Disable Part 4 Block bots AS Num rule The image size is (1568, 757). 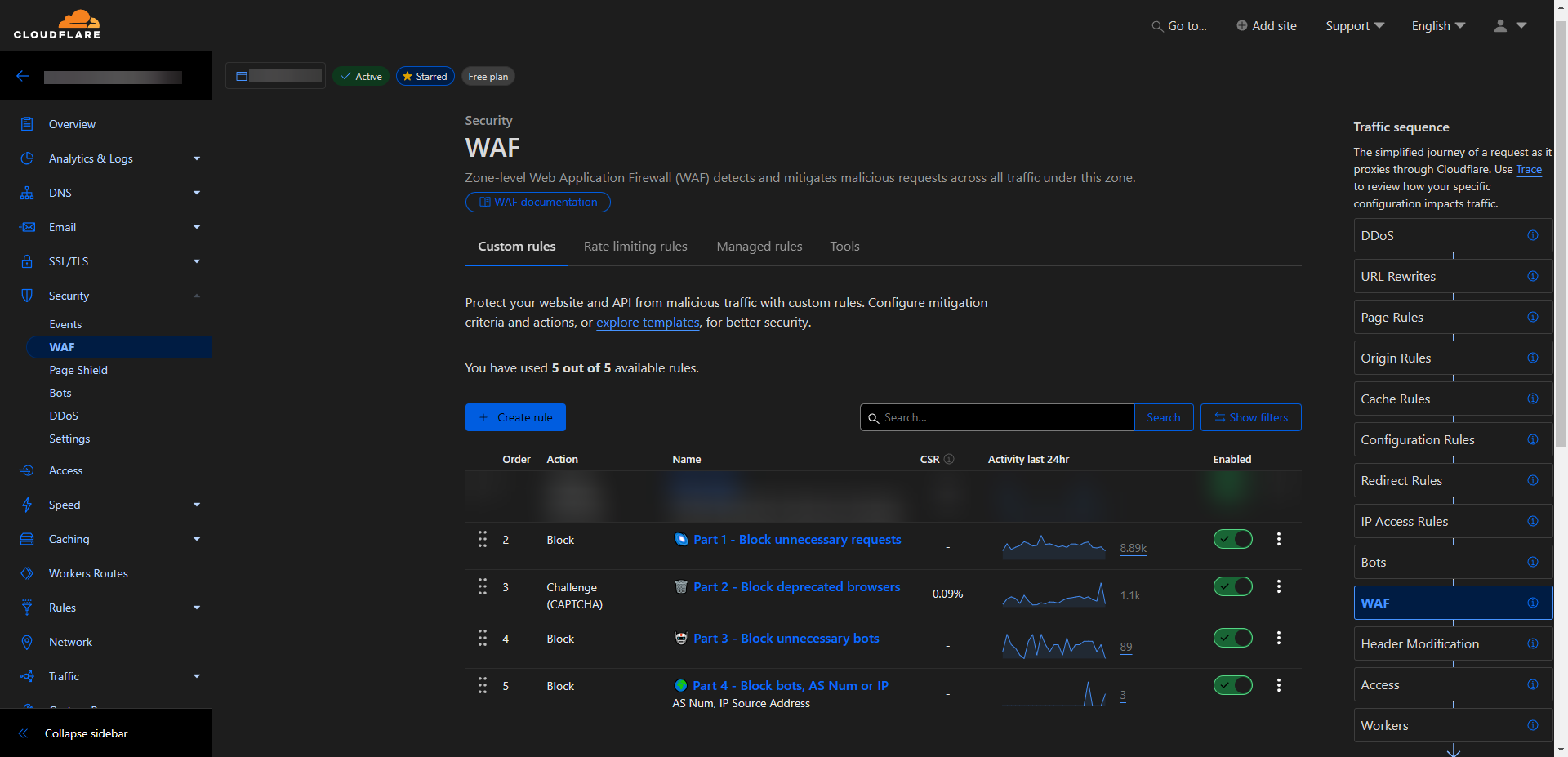[x=1232, y=685]
